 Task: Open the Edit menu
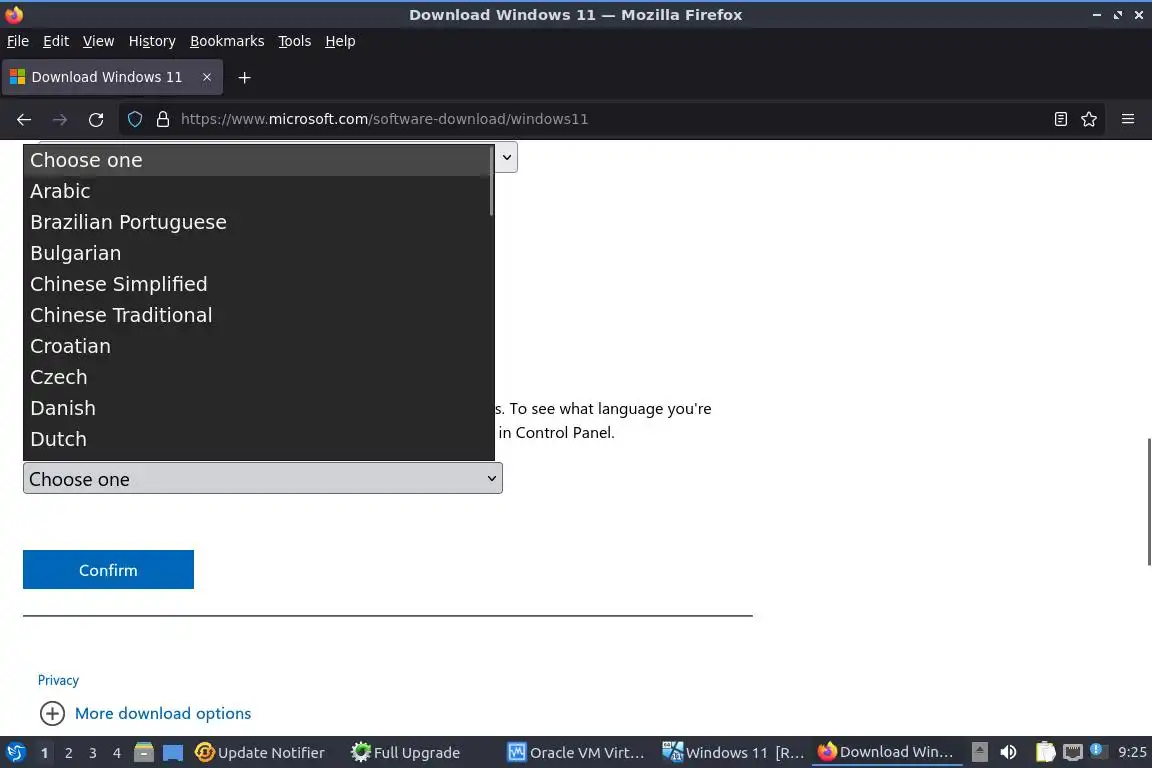pos(56,41)
